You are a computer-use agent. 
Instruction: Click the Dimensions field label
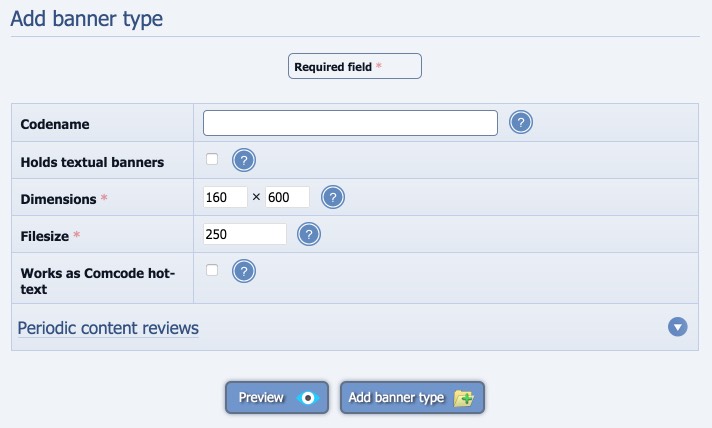[59, 199]
